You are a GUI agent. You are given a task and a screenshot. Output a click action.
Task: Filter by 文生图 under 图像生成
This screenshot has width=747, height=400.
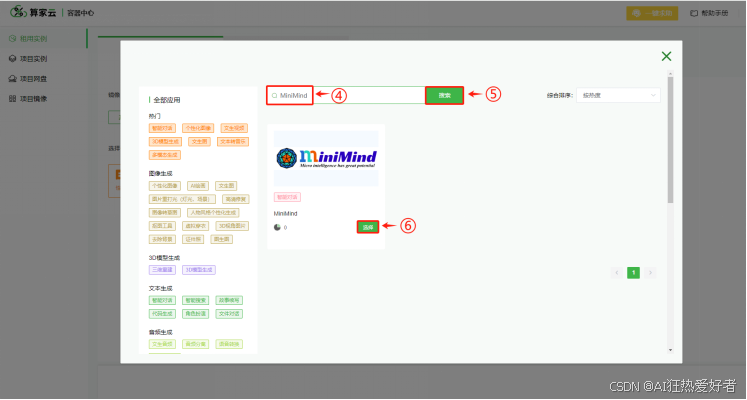pos(226,186)
